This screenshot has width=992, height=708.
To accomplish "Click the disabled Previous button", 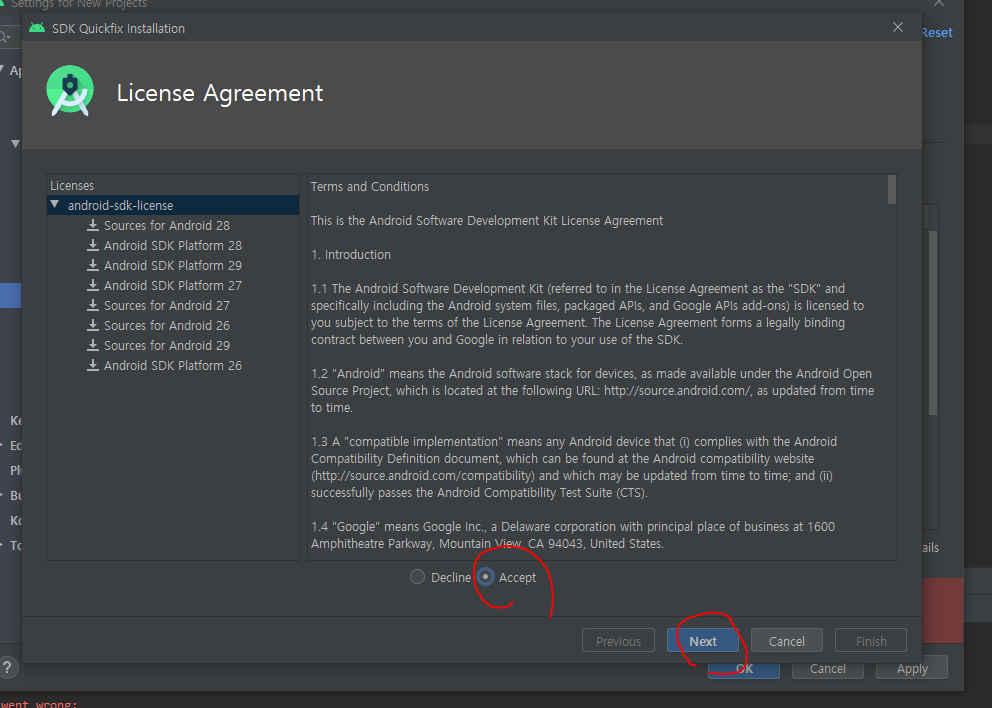I will point(618,641).
